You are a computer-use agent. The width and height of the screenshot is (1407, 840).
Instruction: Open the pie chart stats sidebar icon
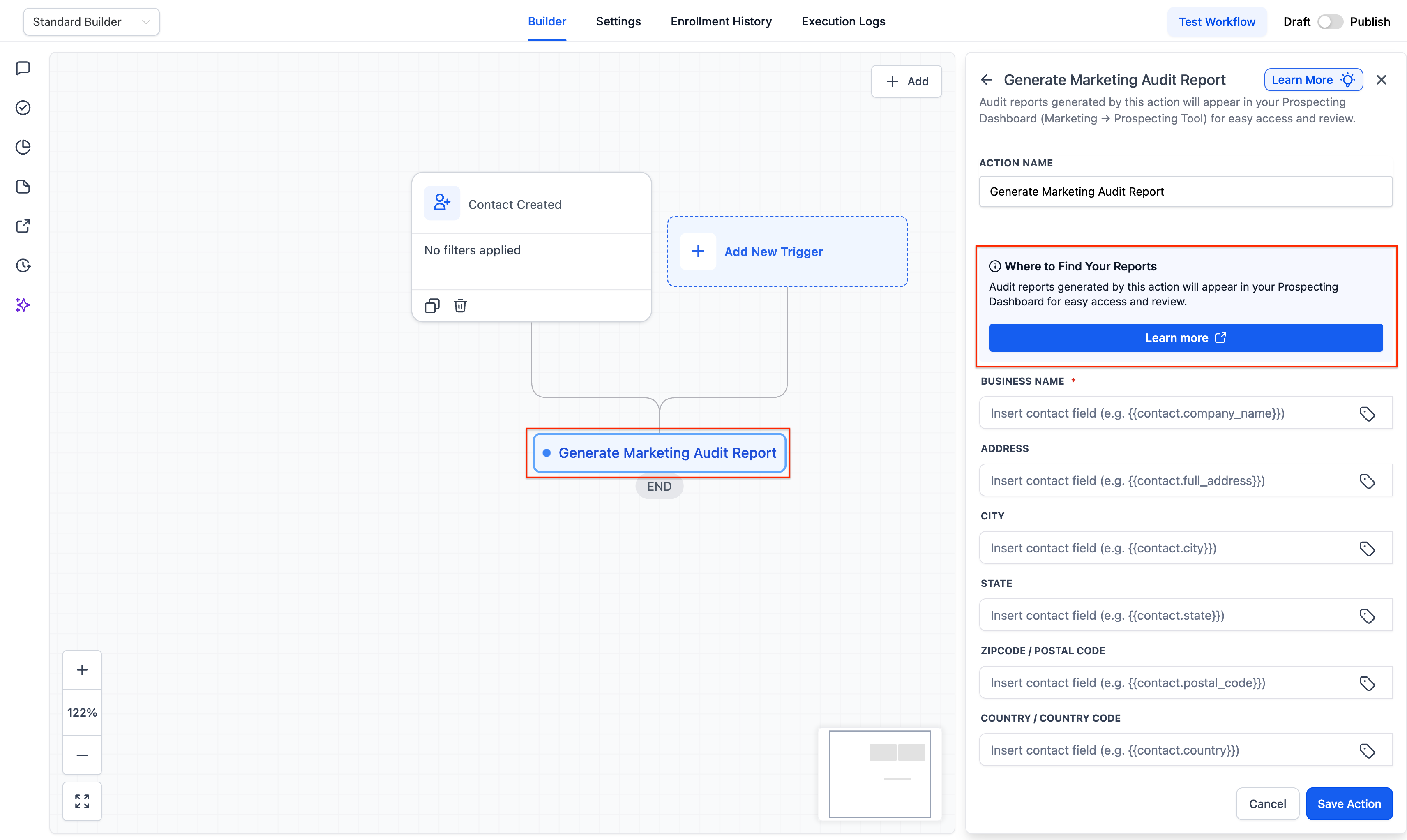point(23,147)
